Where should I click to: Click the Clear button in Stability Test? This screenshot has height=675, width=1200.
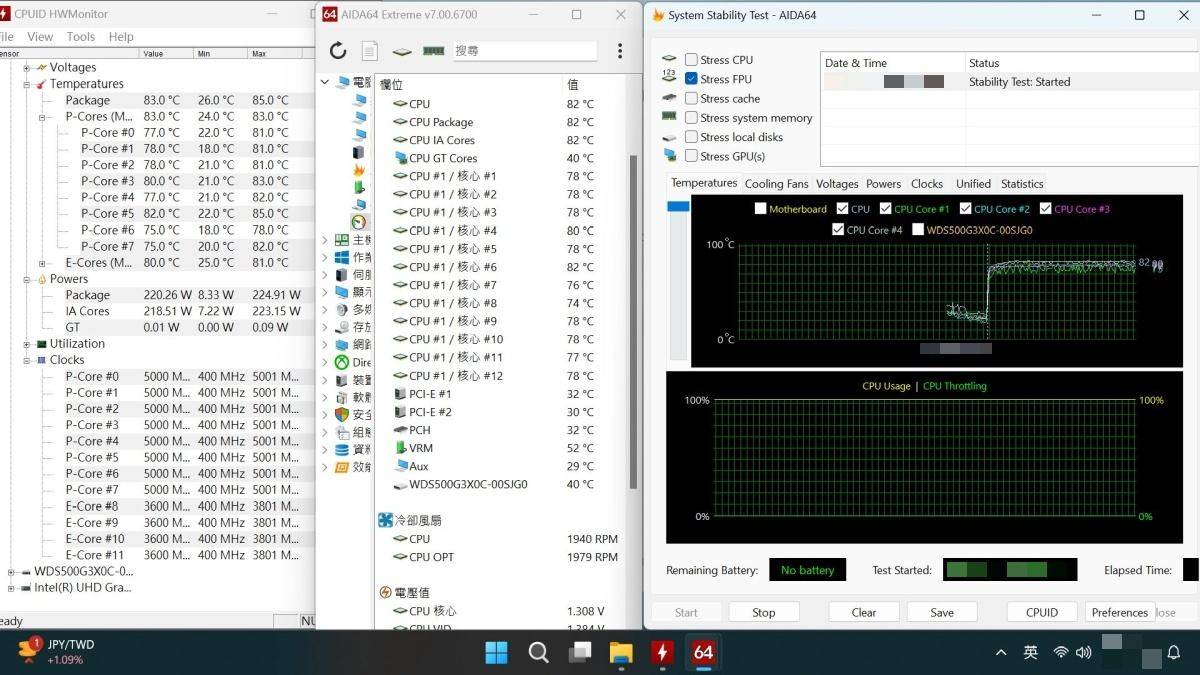[x=864, y=612]
